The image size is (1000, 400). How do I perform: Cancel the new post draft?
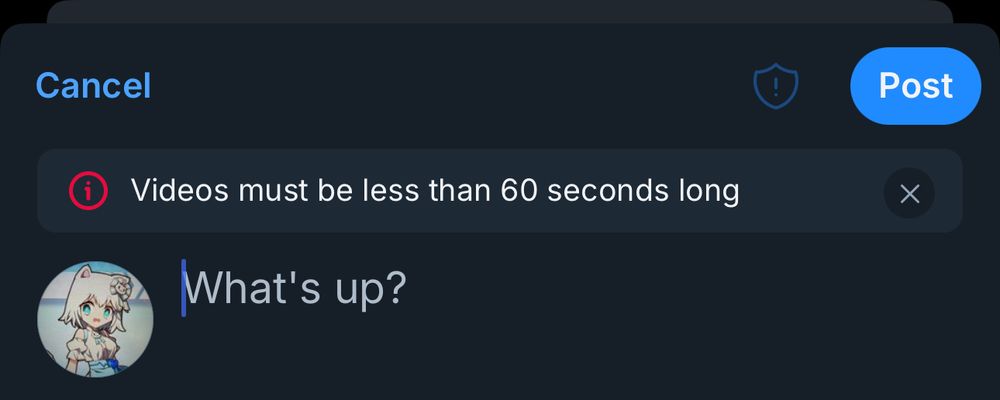(x=93, y=86)
